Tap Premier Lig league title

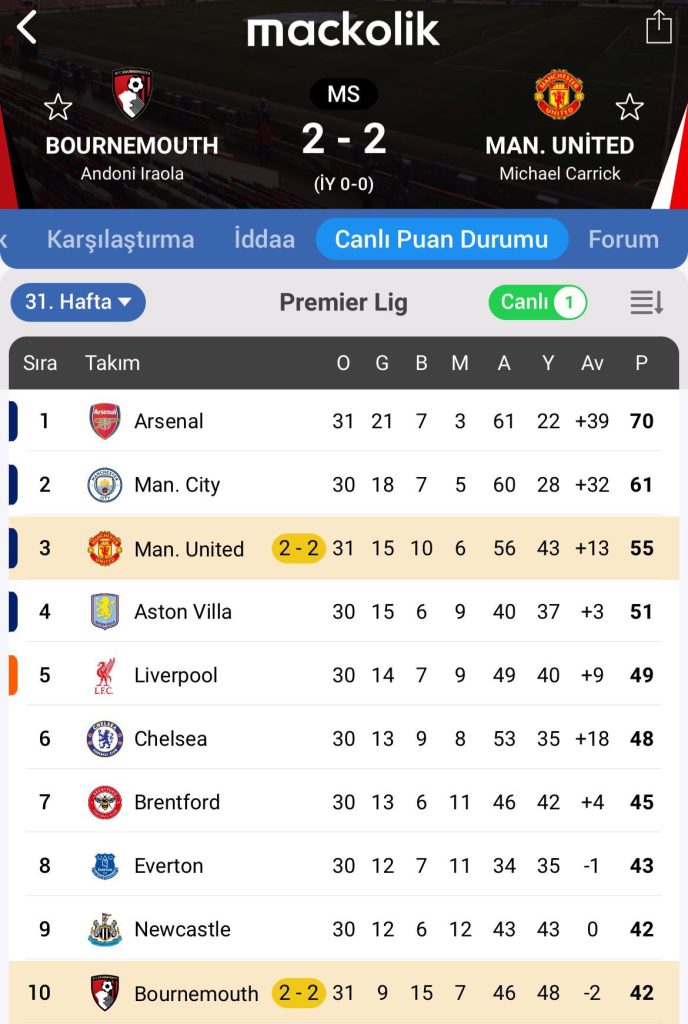point(344,302)
